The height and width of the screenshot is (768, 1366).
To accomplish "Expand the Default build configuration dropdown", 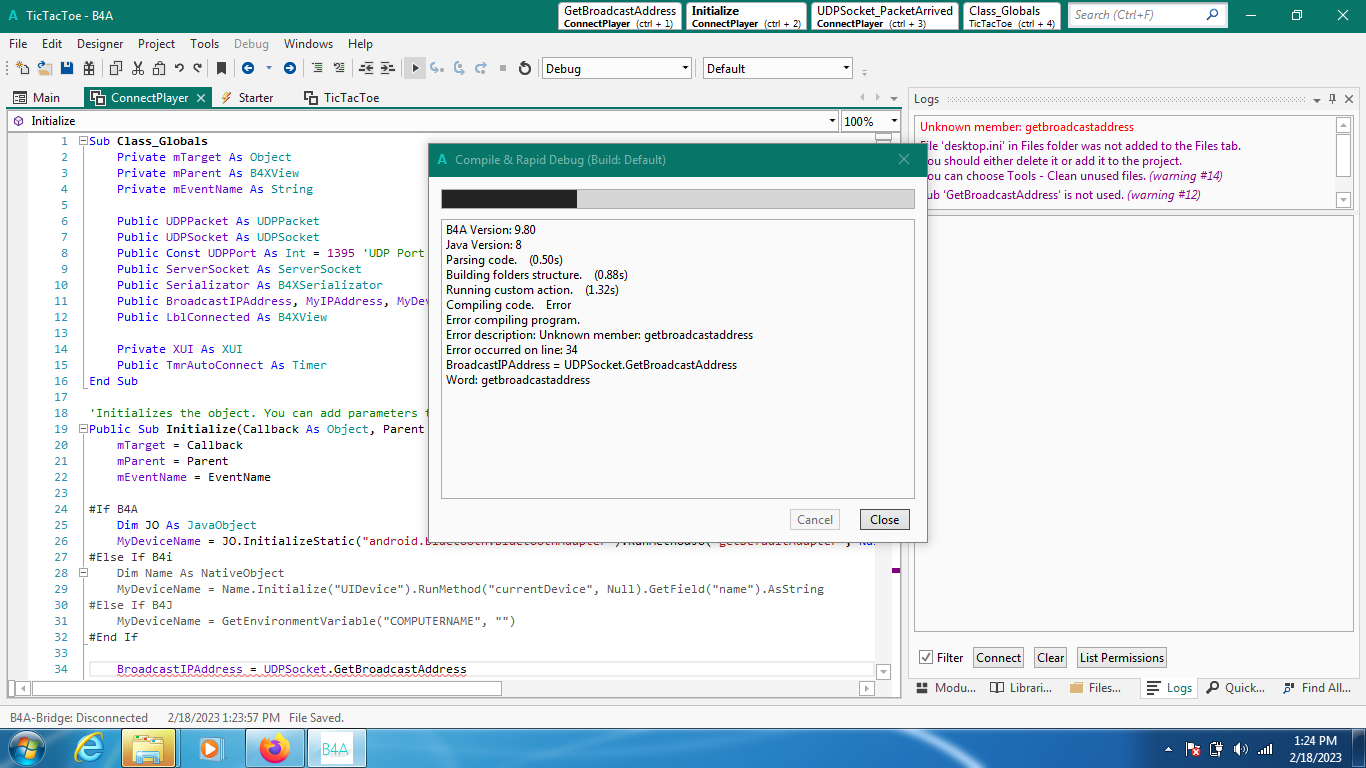I will 846,68.
